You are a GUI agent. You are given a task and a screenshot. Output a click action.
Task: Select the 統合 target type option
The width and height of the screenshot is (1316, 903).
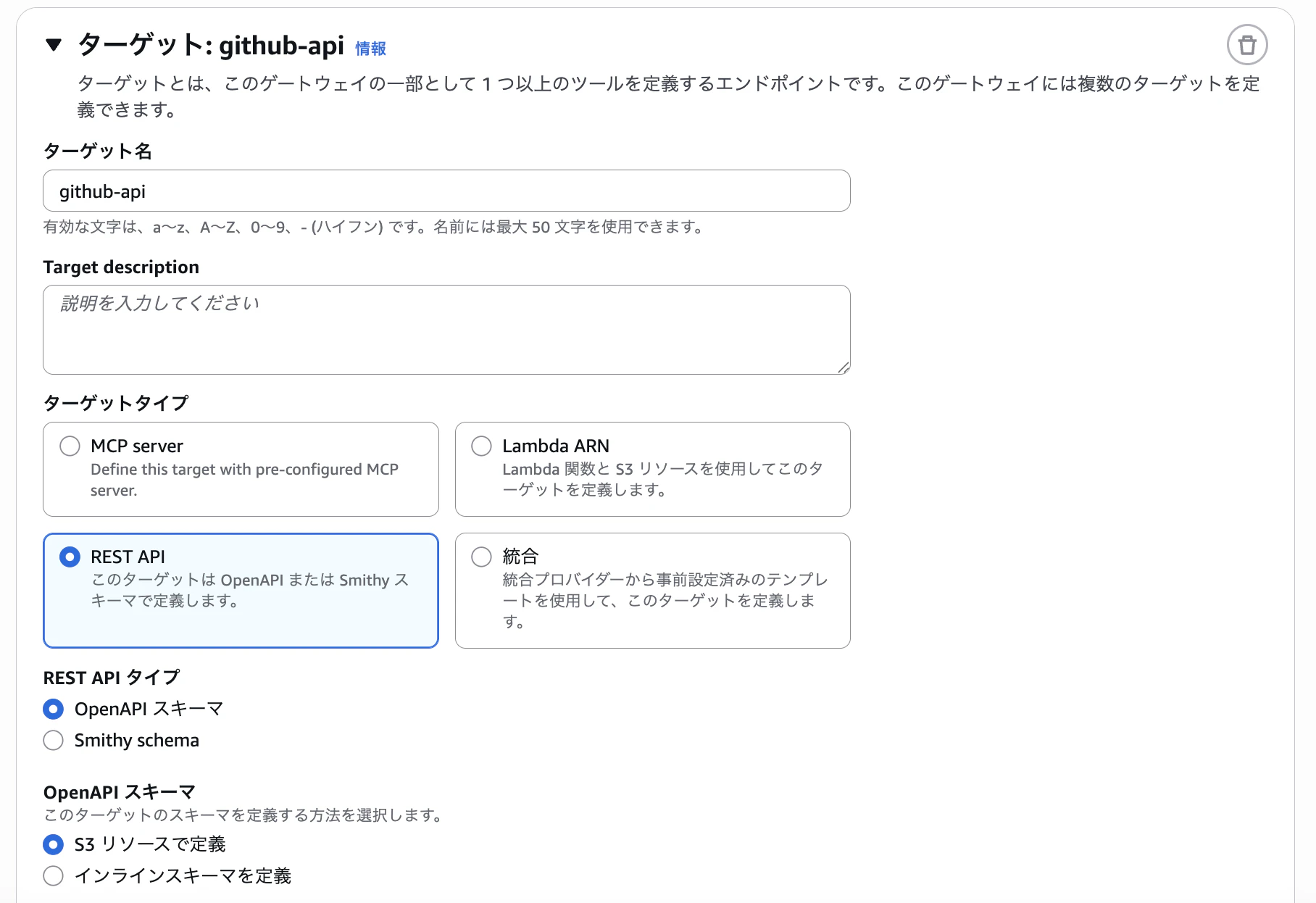pos(651,589)
